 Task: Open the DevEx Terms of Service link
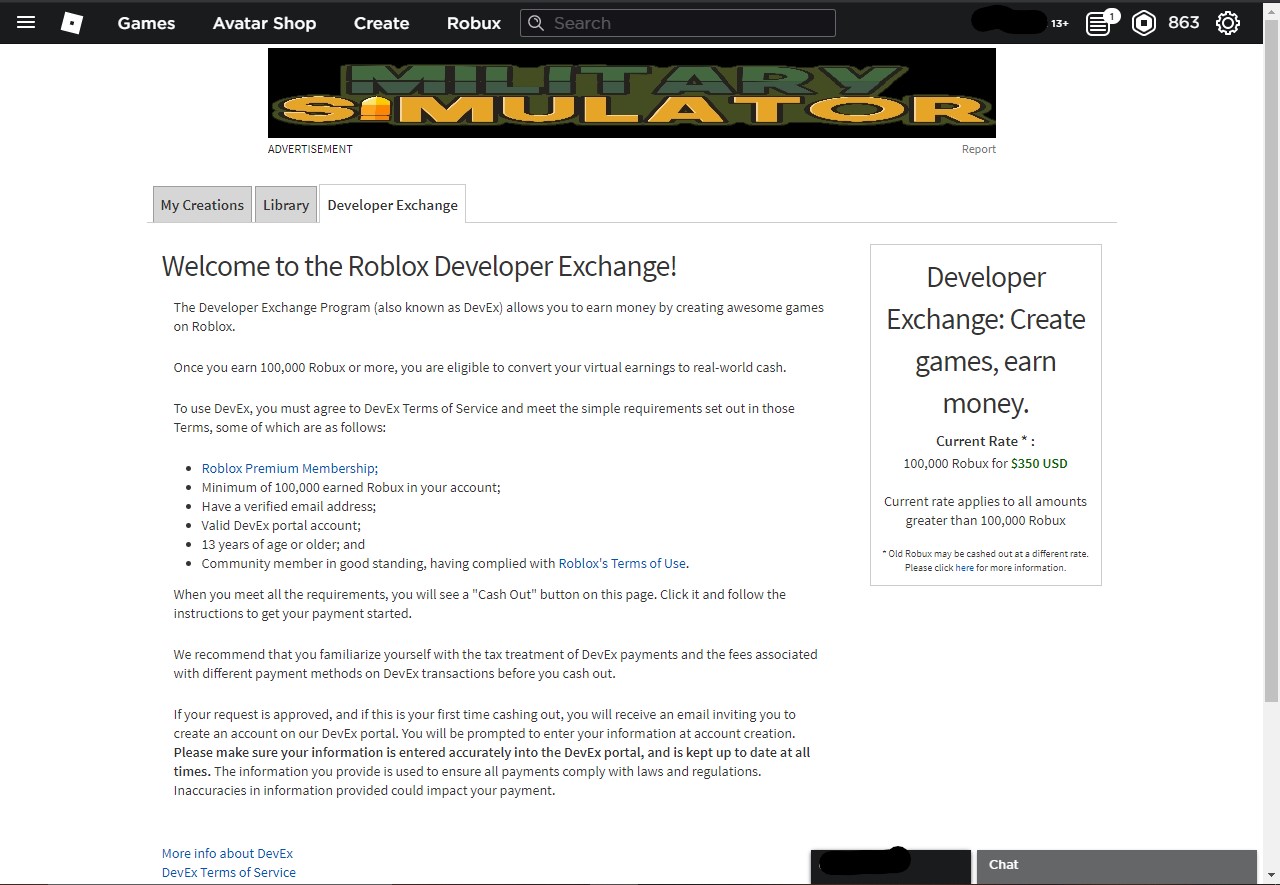click(x=229, y=872)
